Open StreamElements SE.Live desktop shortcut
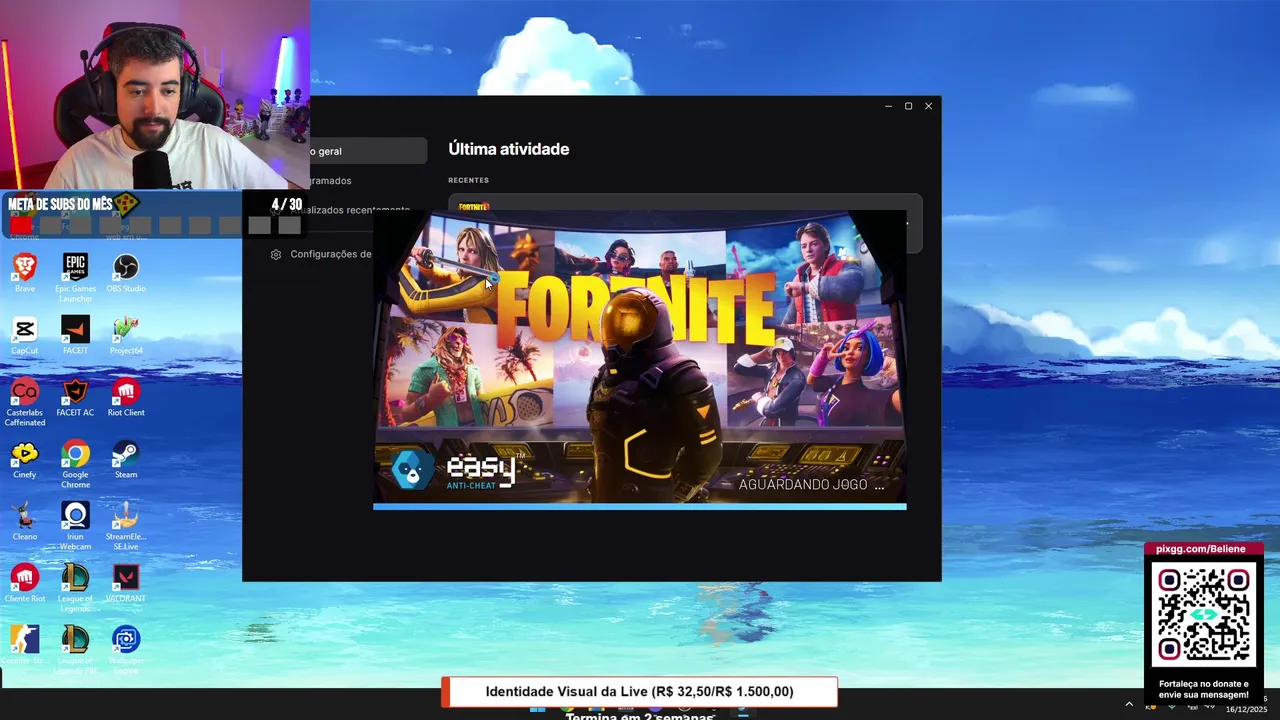This screenshot has height=720, width=1280. tap(126, 526)
